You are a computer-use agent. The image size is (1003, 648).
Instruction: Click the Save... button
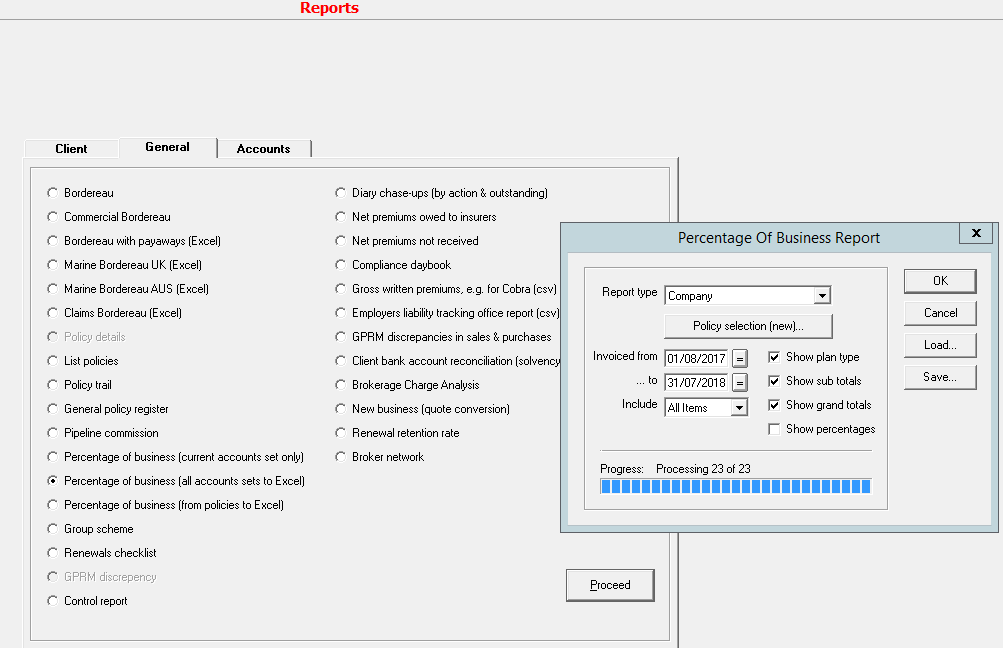point(940,377)
